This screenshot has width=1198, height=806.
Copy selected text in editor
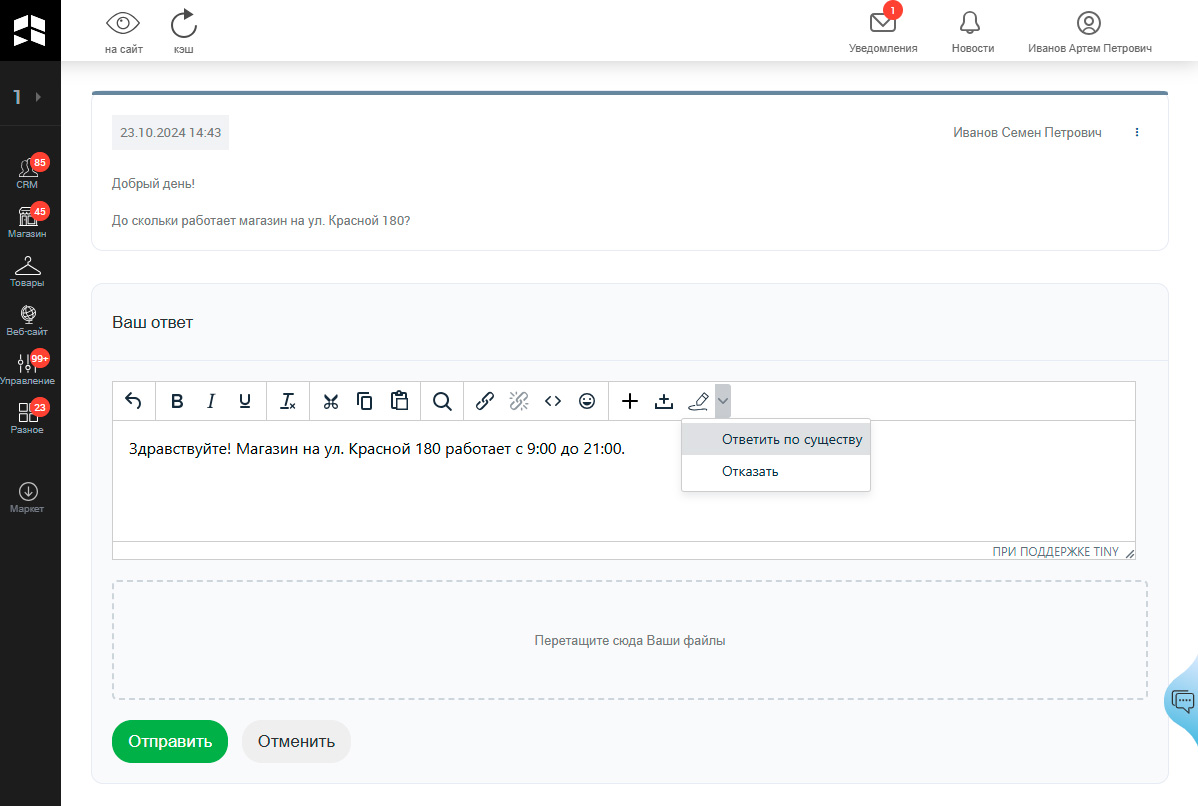point(364,401)
